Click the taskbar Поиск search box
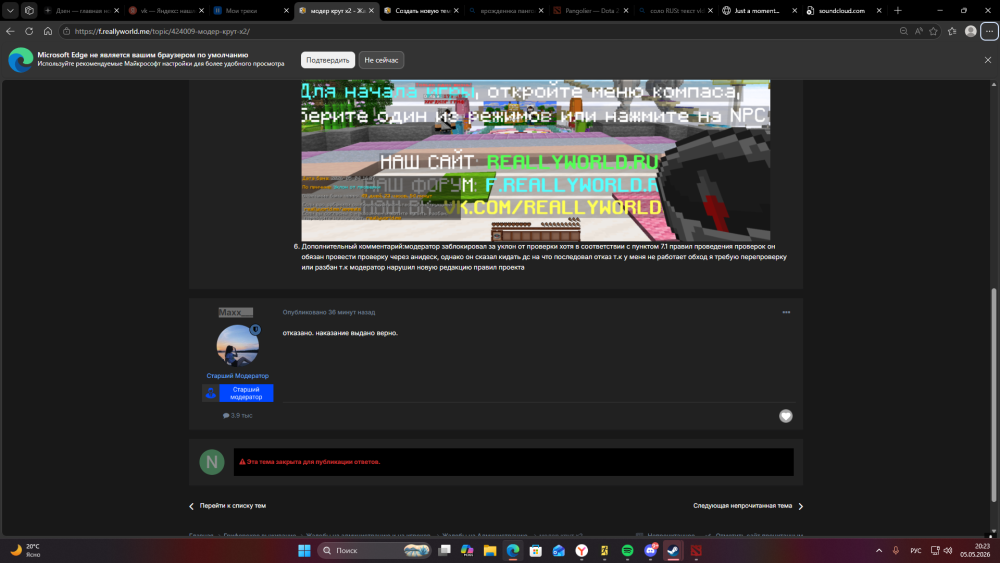This screenshot has height=563, width=1000. [x=374, y=550]
